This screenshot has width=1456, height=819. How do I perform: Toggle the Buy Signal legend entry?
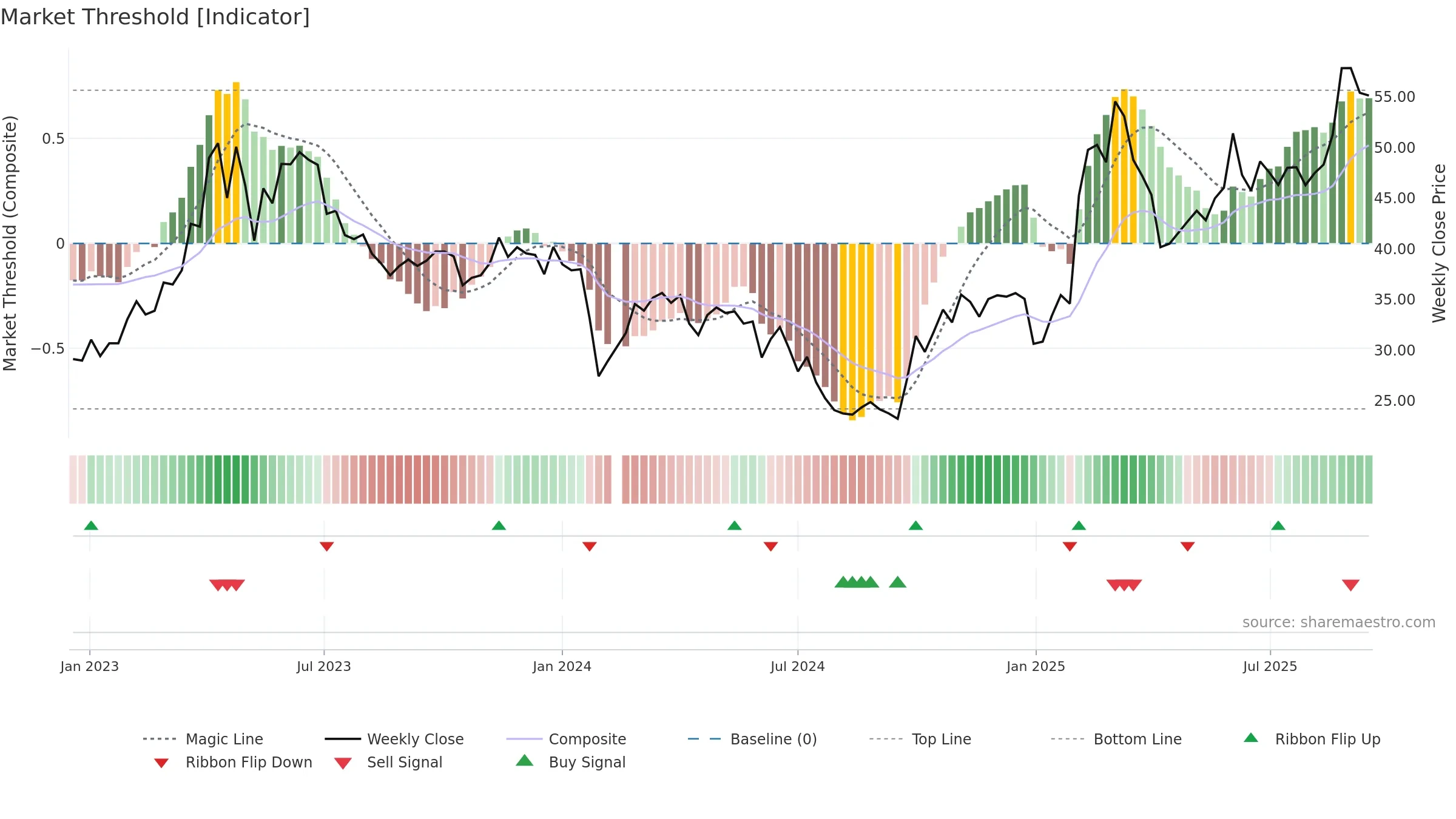click(x=570, y=762)
